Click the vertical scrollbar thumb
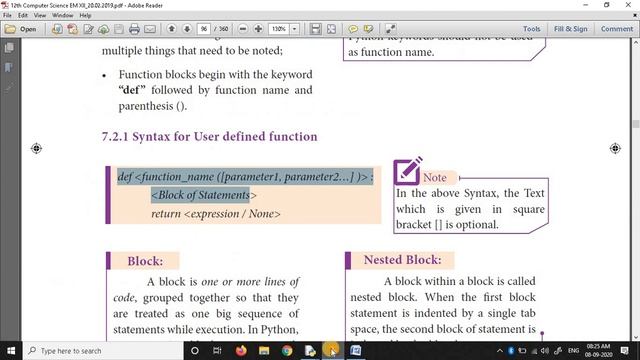Screen dimensions: 640x360 [636, 124]
